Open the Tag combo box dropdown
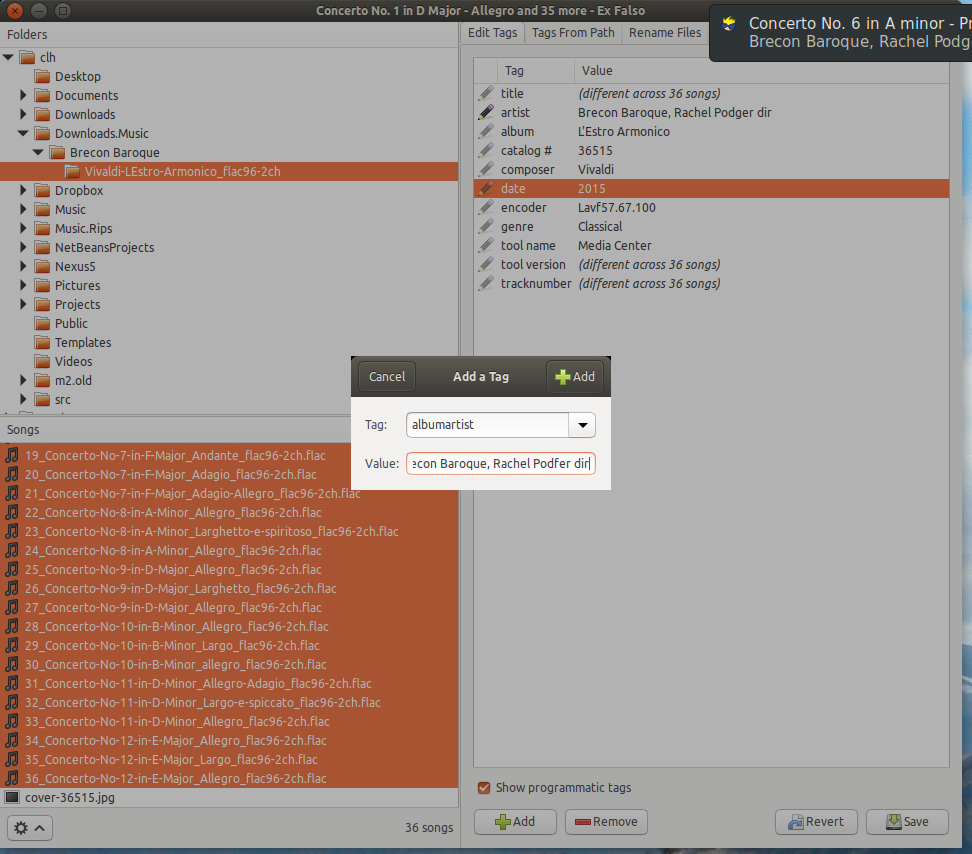The height and width of the screenshot is (854, 972). 582,425
